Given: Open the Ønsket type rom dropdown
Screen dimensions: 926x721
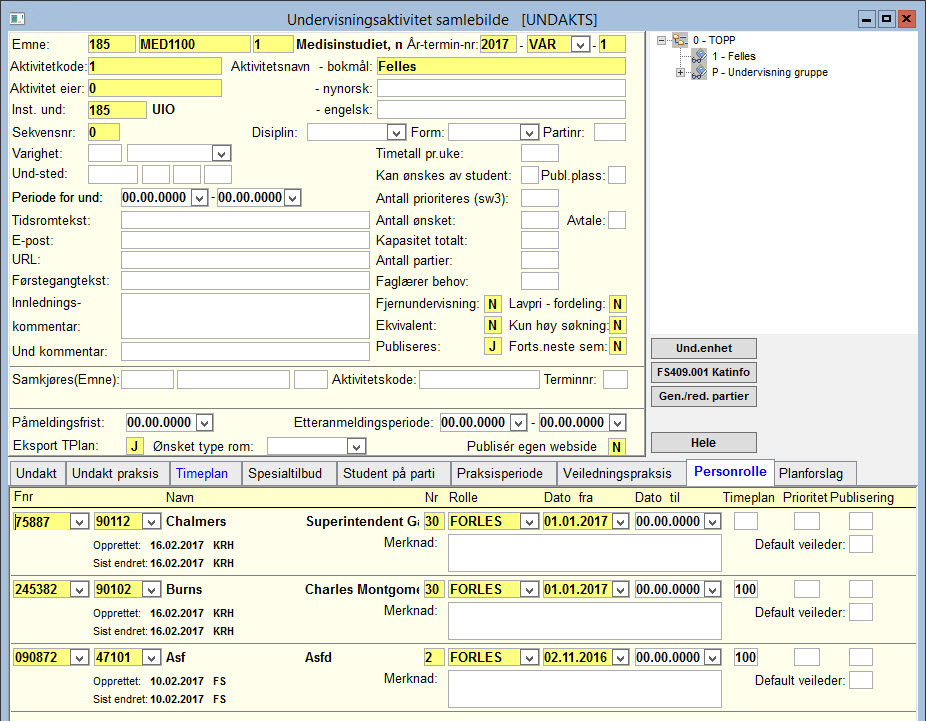Looking at the screenshot, I should 356,447.
